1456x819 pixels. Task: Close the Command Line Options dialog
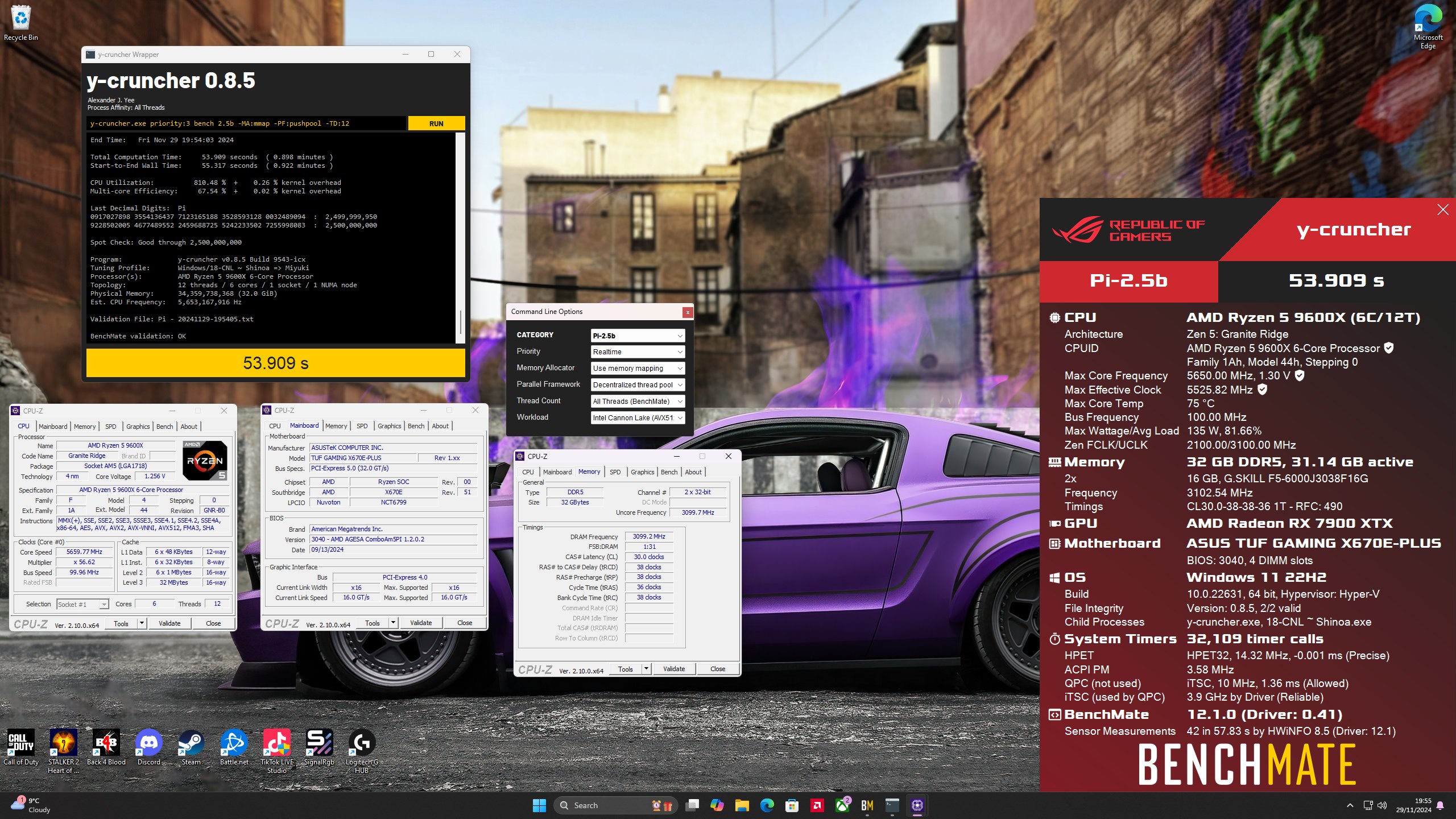[x=688, y=312]
